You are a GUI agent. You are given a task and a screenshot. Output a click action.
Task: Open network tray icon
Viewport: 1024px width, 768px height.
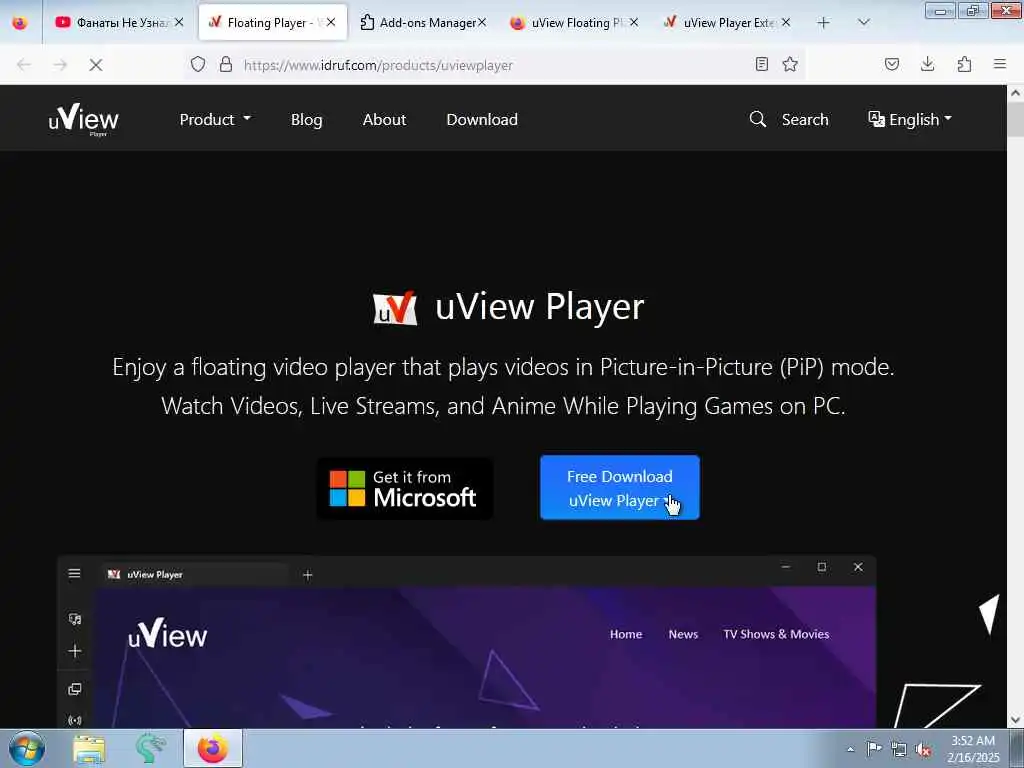point(899,750)
